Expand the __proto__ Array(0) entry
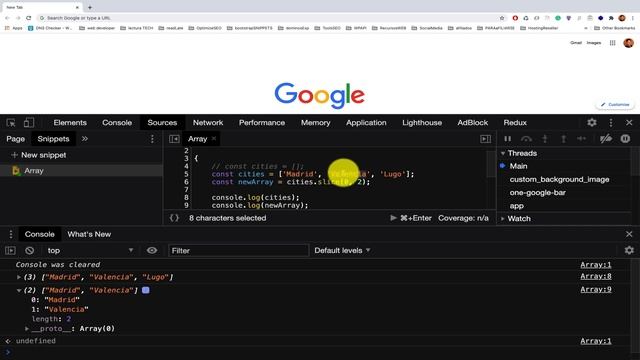 pyautogui.click(x=27, y=329)
